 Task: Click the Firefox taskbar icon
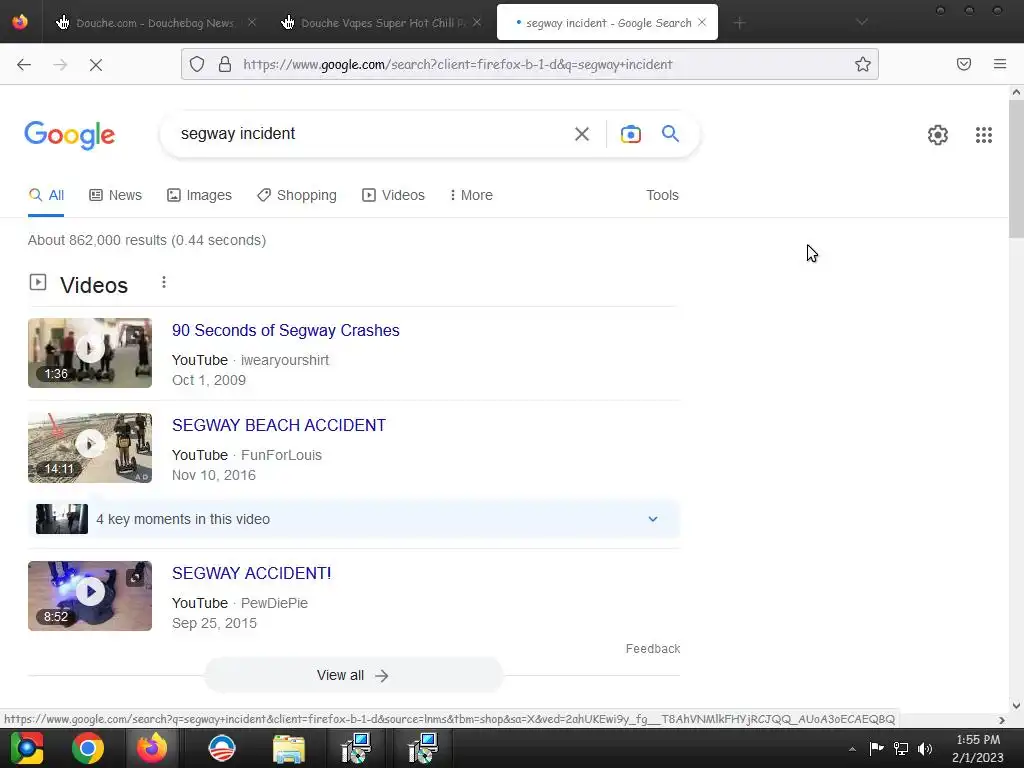(x=152, y=748)
